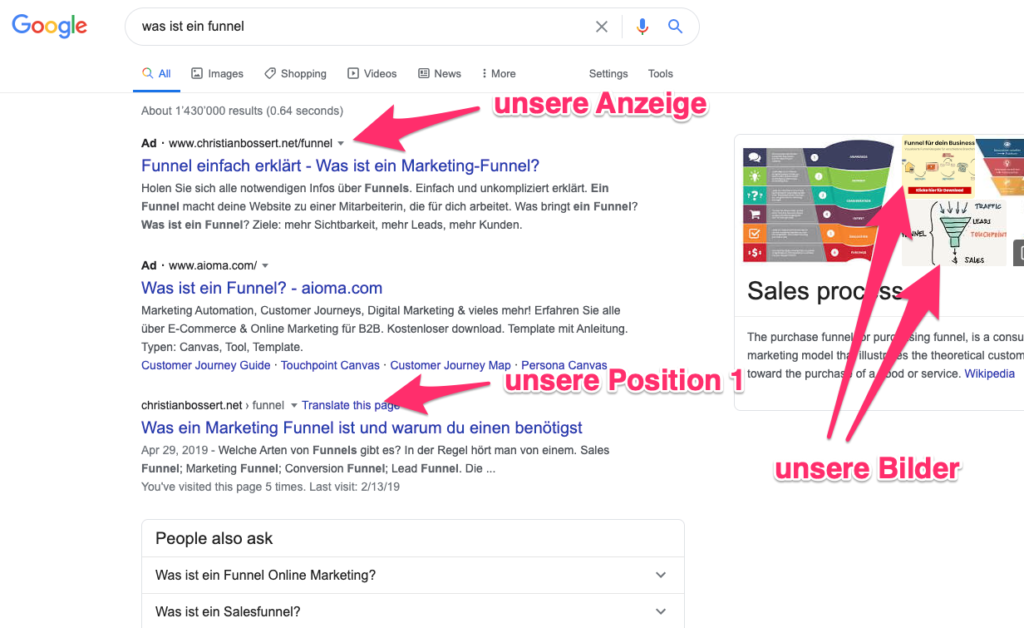Click 'Translate this page' link

click(350, 405)
